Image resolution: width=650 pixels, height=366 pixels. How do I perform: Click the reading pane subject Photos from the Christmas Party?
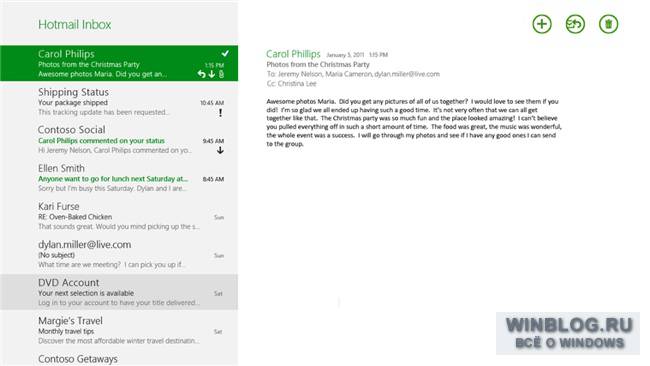[318, 64]
